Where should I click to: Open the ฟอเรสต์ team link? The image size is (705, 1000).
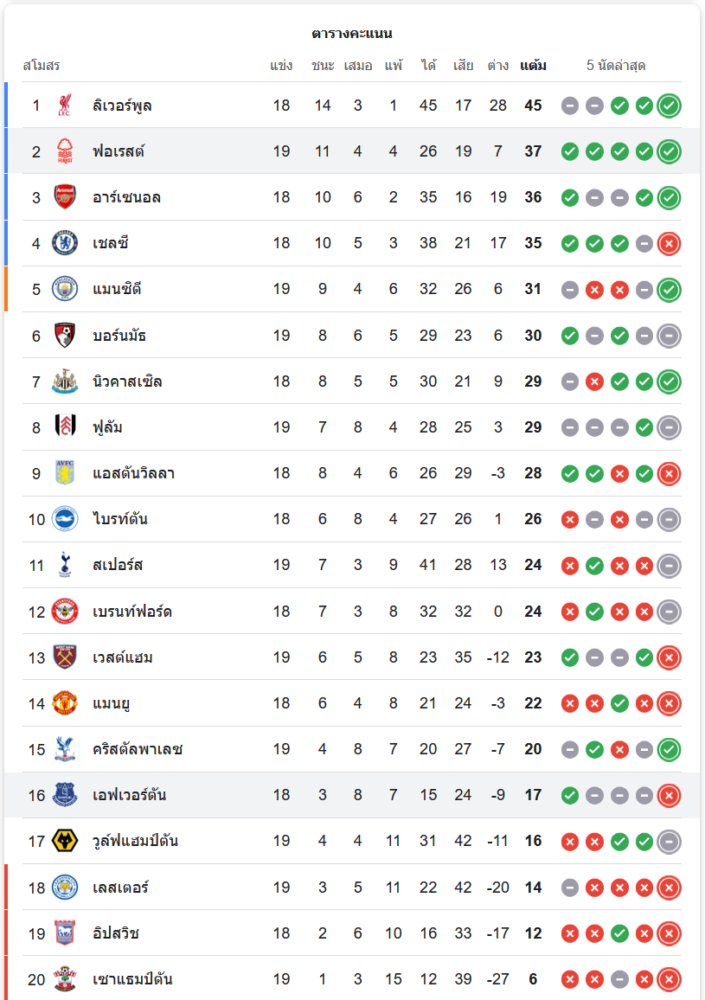118,151
